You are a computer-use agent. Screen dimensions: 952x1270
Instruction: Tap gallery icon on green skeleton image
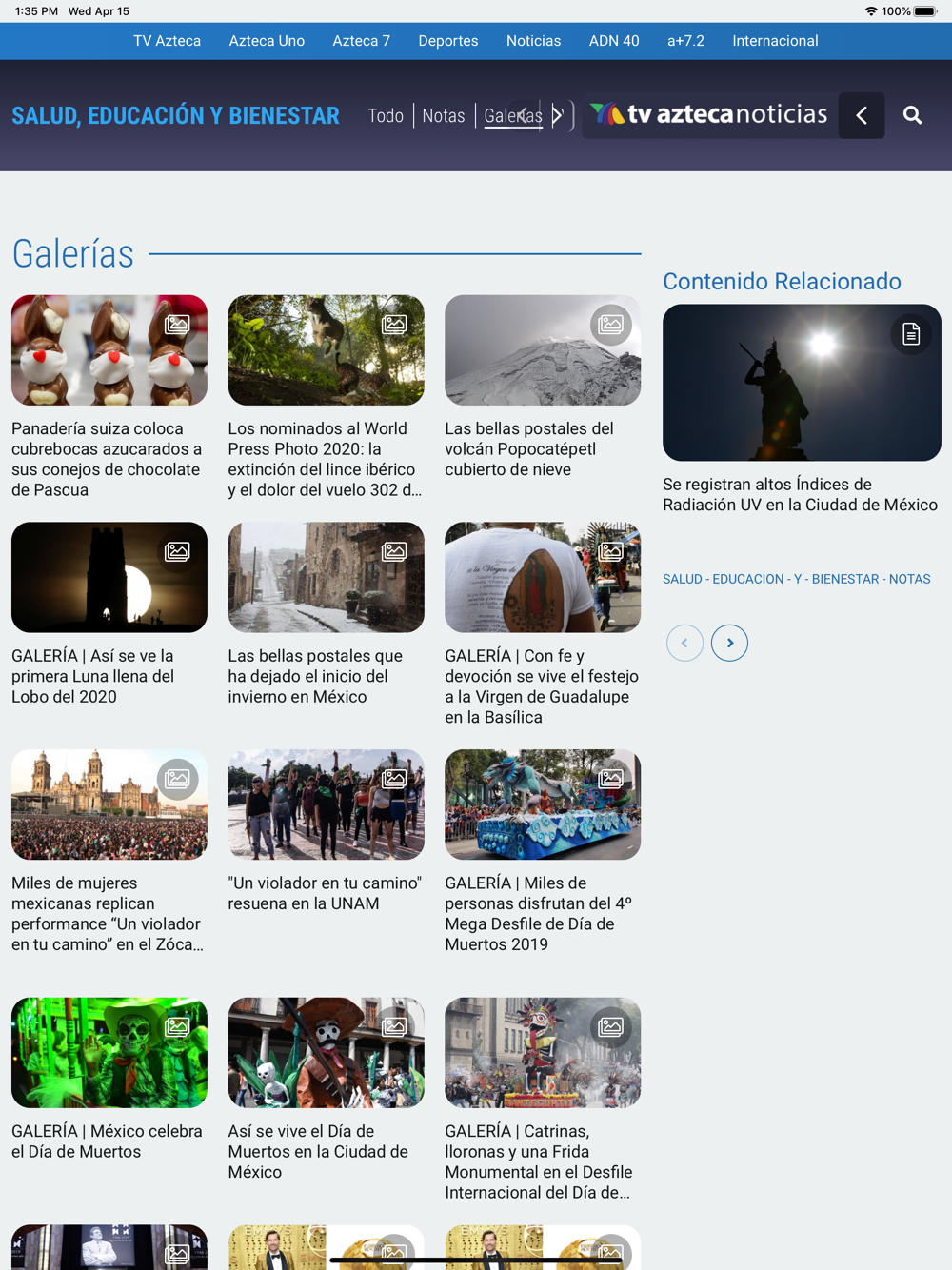[177, 1027]
